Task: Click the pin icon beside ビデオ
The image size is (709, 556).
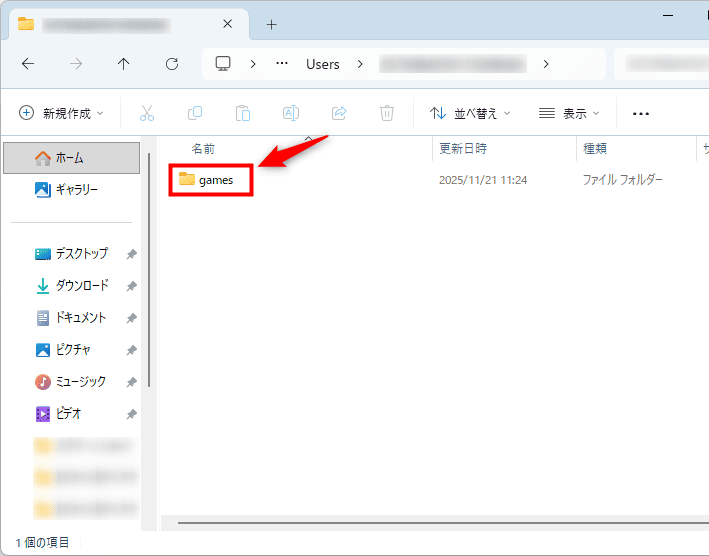Action: (131, 414)
